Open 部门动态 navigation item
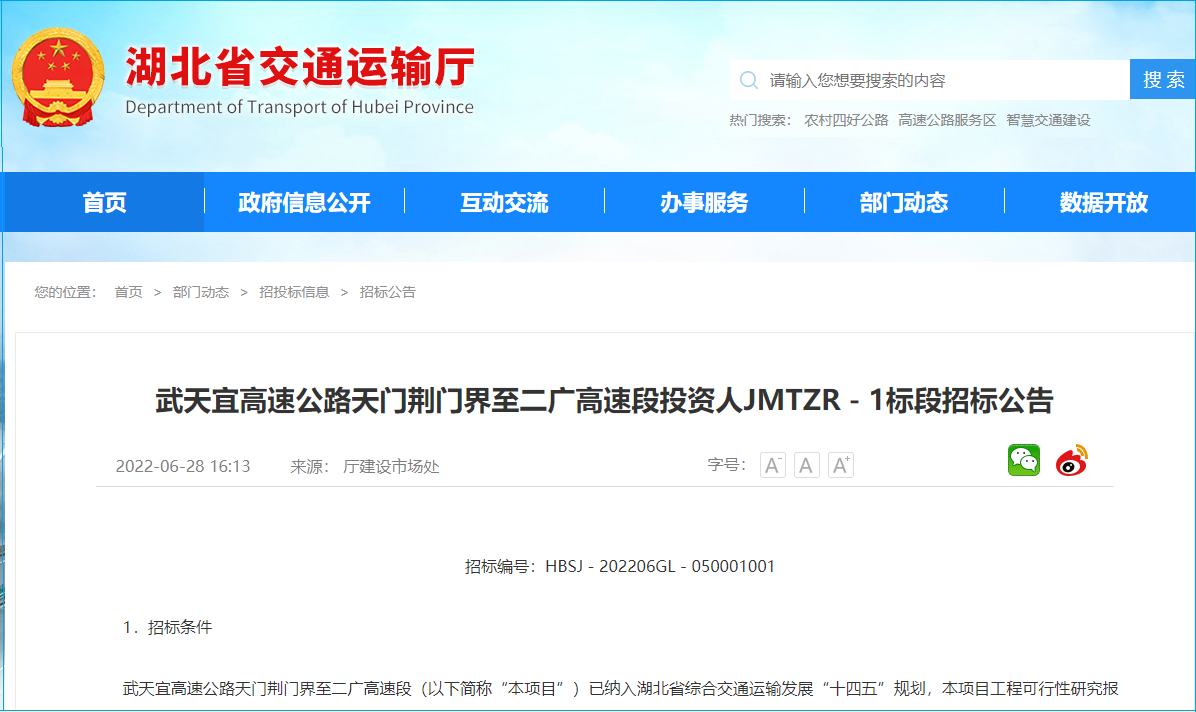 tap(904, 203)
